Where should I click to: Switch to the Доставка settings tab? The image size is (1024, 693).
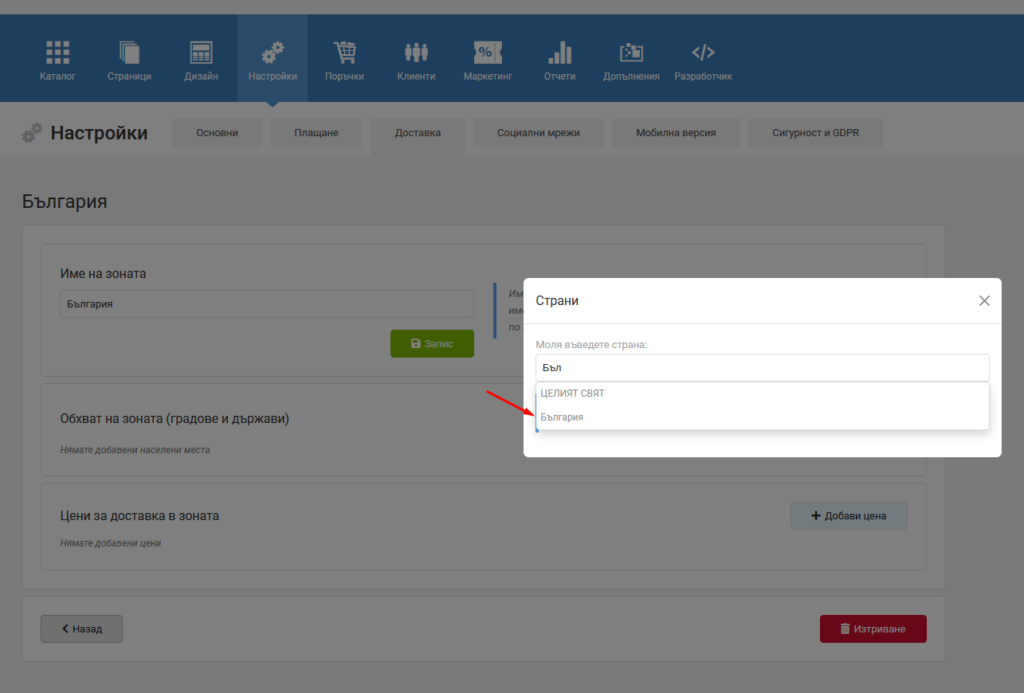(417, 133)
